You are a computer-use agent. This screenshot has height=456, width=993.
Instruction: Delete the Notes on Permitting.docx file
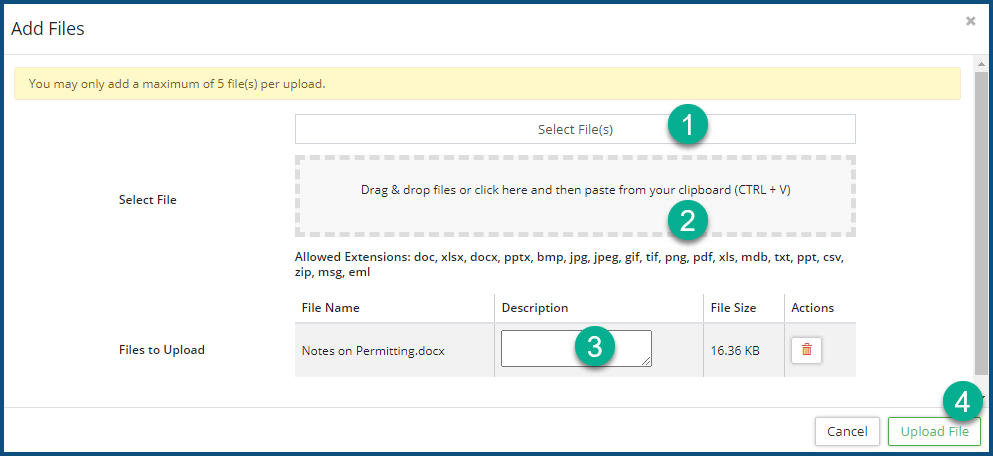806,350
